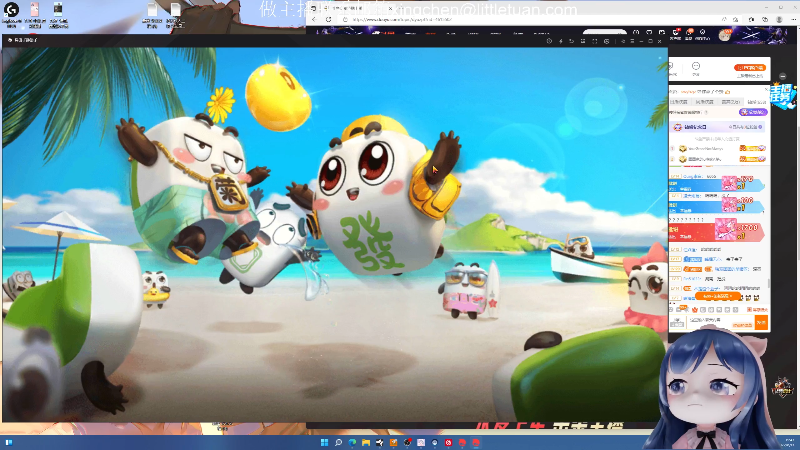The height and width of the screenshot is (450, 800).
Task: Click the purple pill button in chat panel
Action: (x=753, y=112)
